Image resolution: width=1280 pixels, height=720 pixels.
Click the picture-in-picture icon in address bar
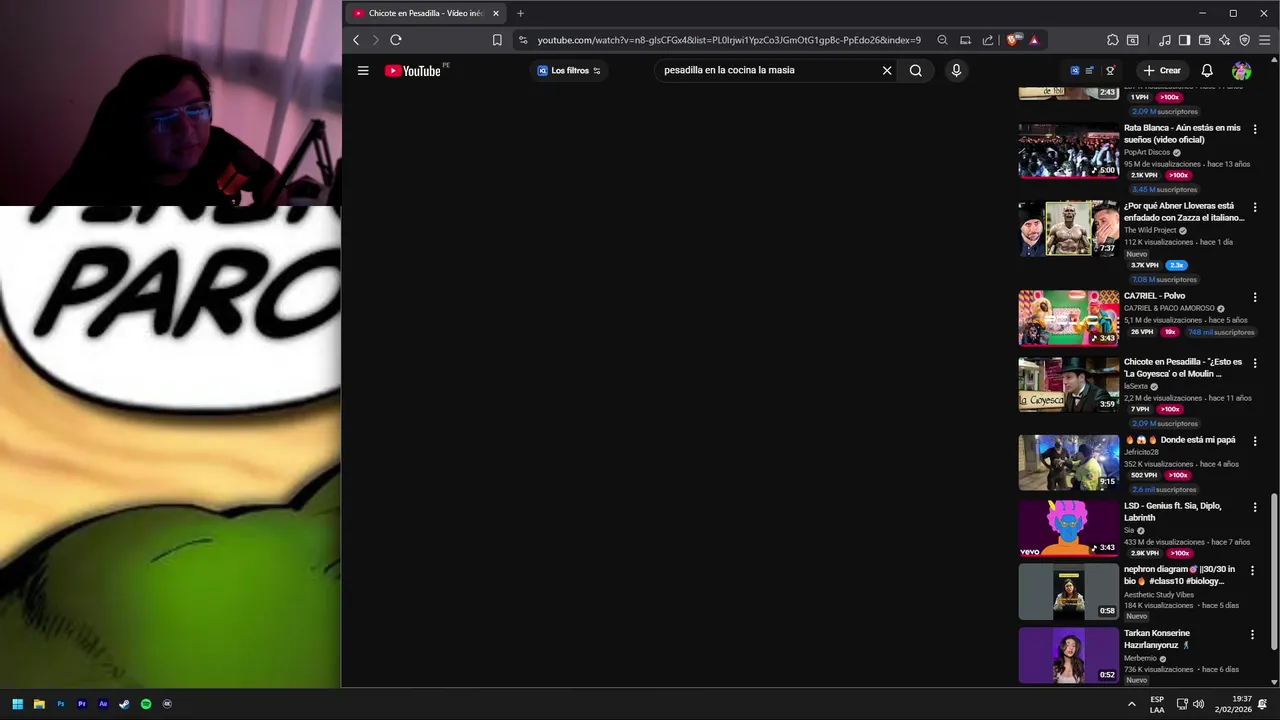click(965, 40)
